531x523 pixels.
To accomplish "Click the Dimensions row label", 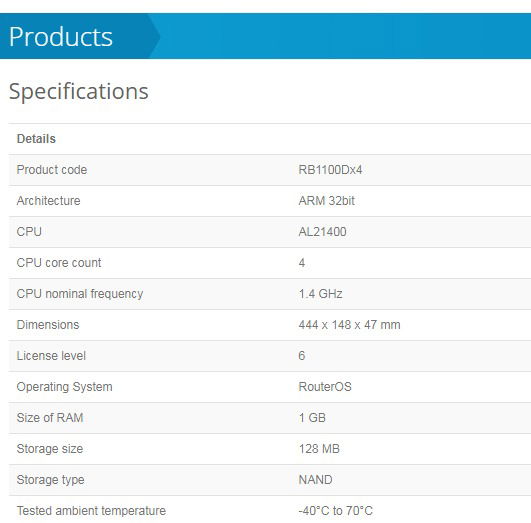I will coord(48,325).
